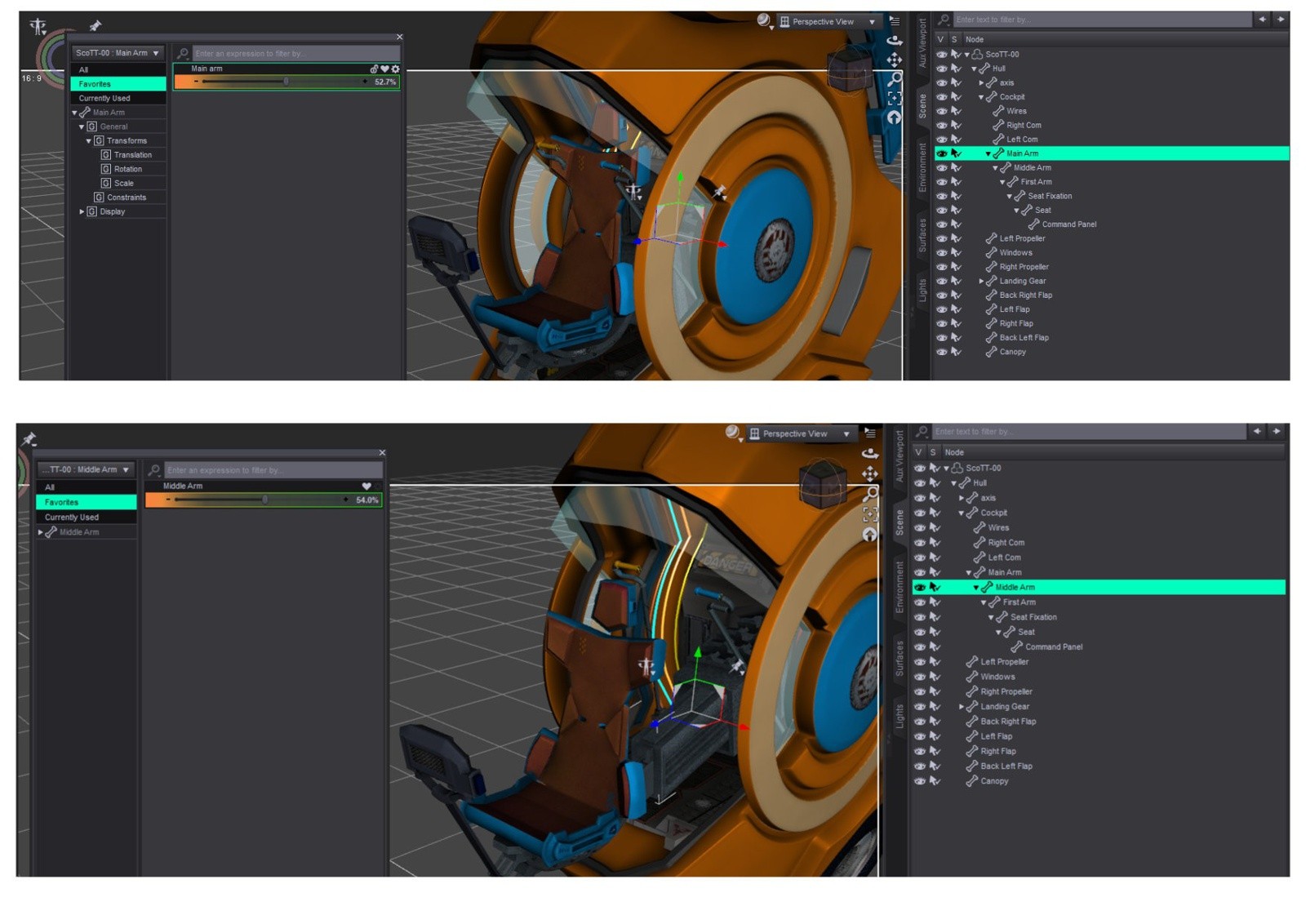
Task: Open Surfaces tab in bottom screenshot sidebar
Action: point(900,659)
